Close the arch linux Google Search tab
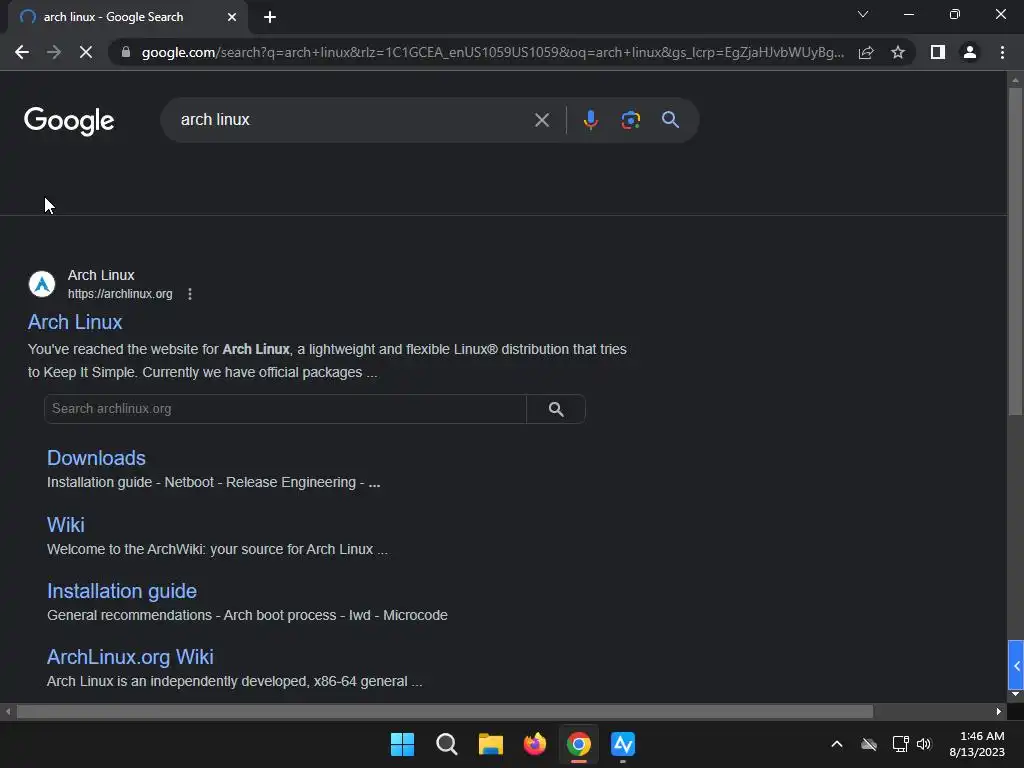 pyautogui.click(x=232, y=17)
